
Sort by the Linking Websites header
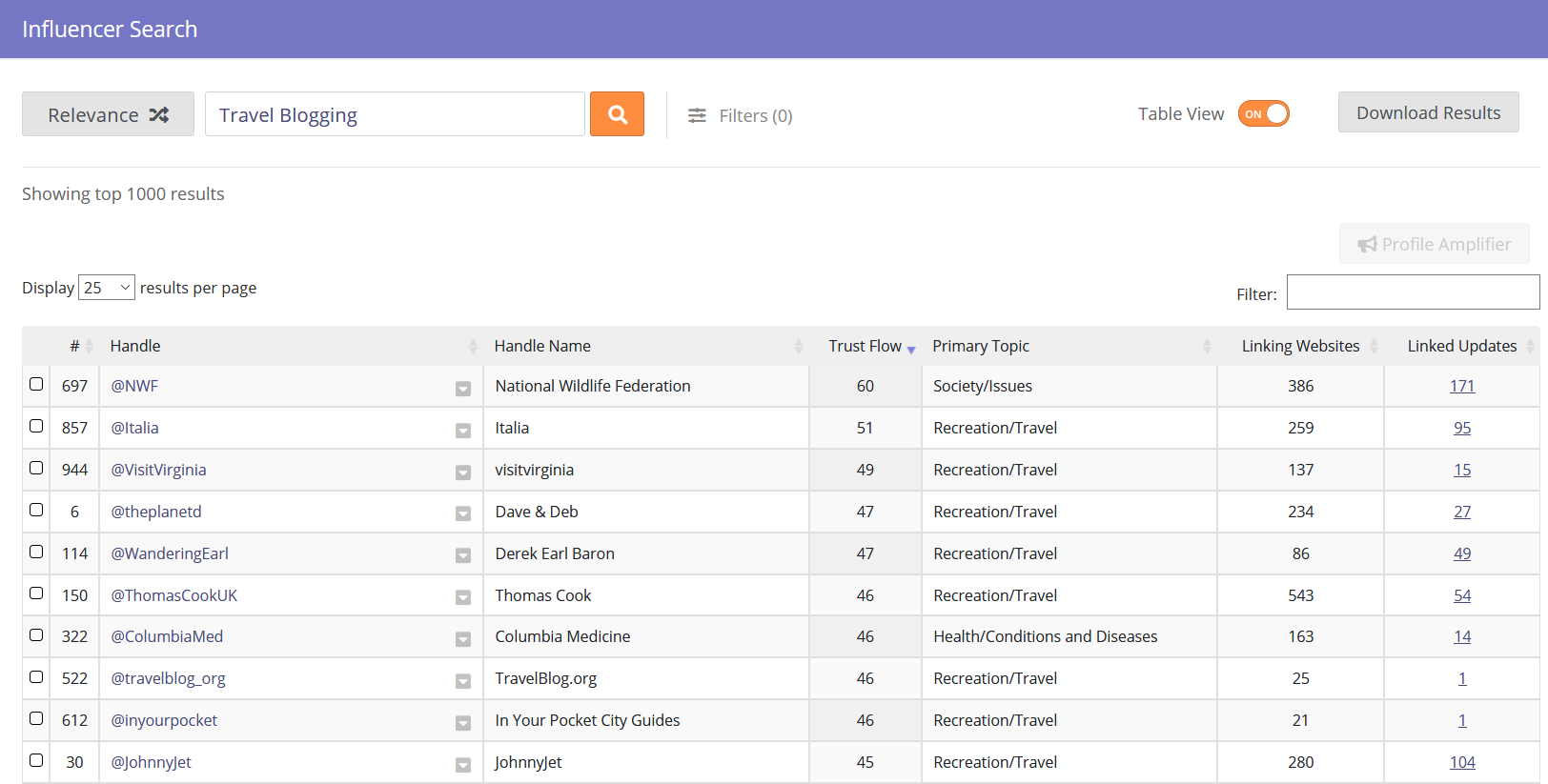[1300, 346]
